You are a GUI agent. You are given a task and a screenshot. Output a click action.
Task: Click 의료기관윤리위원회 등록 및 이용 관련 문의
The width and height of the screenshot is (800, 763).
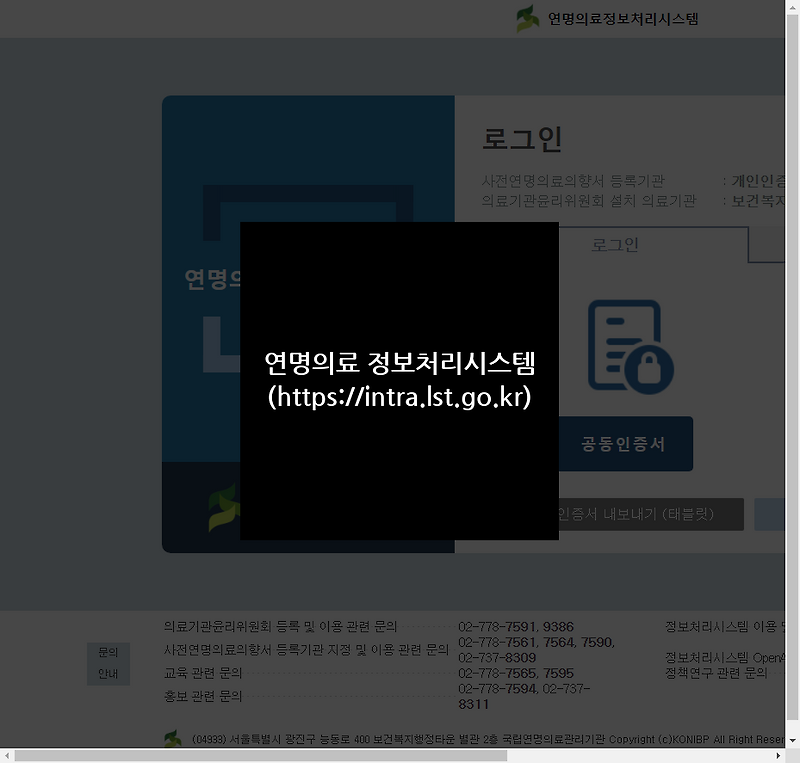(280, 626)
